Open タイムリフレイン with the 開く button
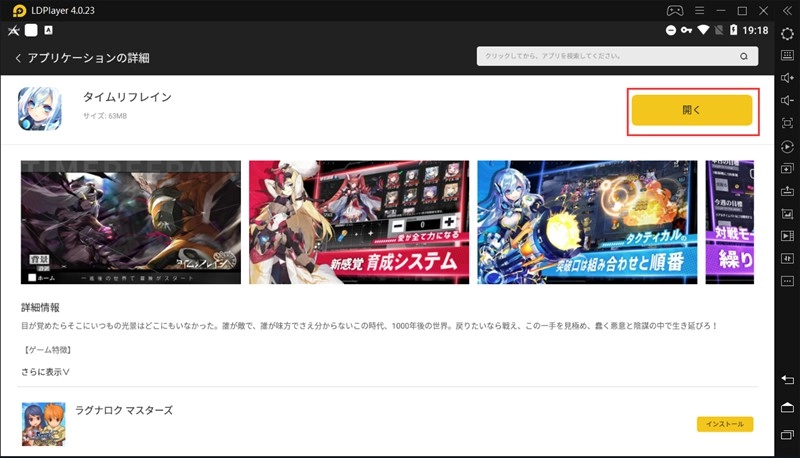 pyautogui.click(x=692, y=110)
